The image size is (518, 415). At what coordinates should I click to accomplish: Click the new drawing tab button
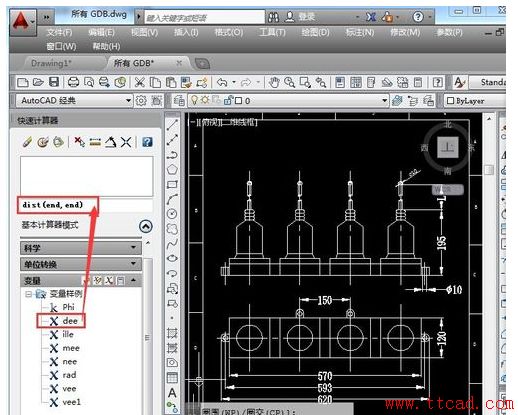tap(202, 63)
